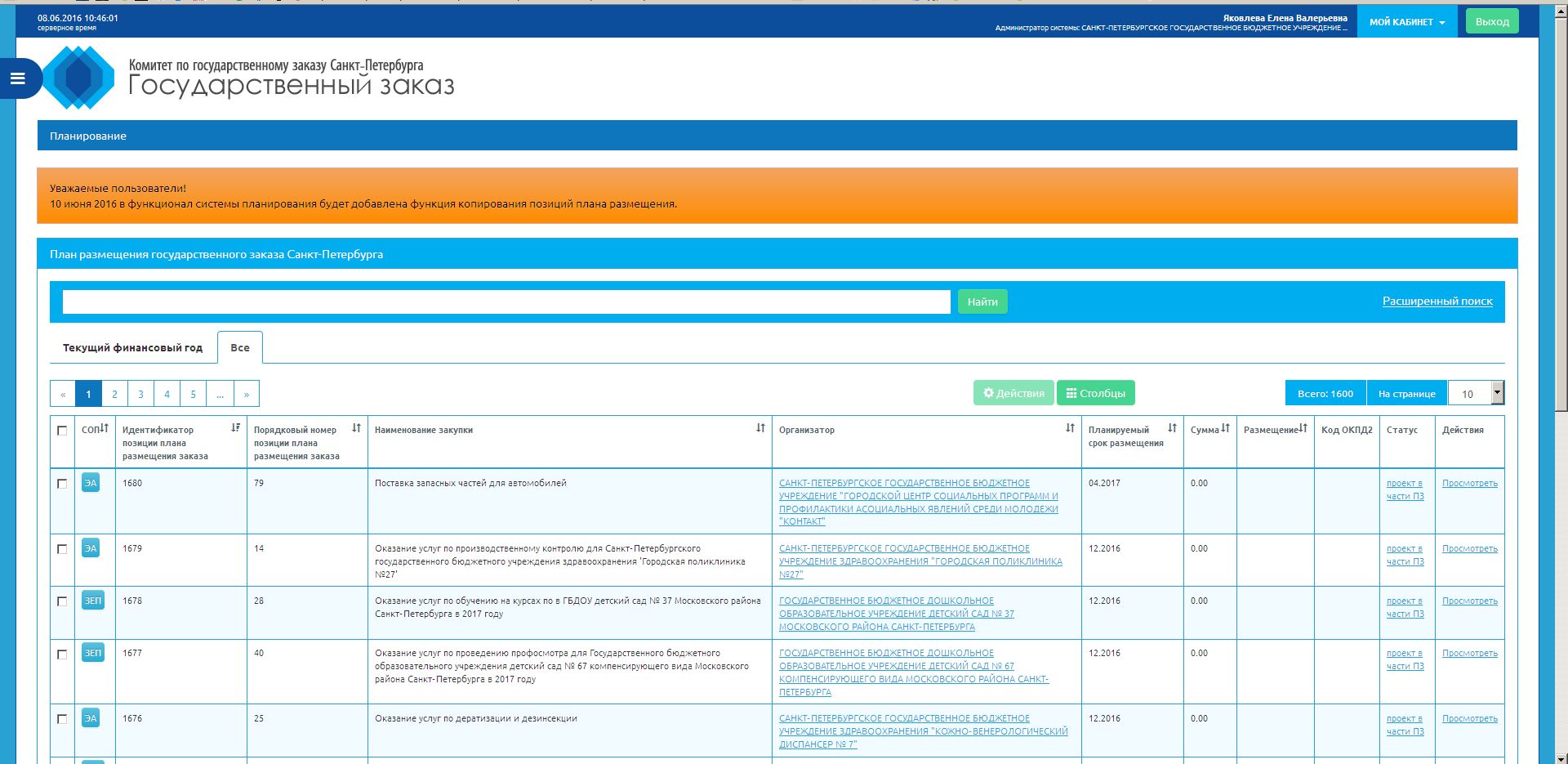
Task: Open status 'проект в части ПЗ' in row 1680
Action: point(1405,489)
